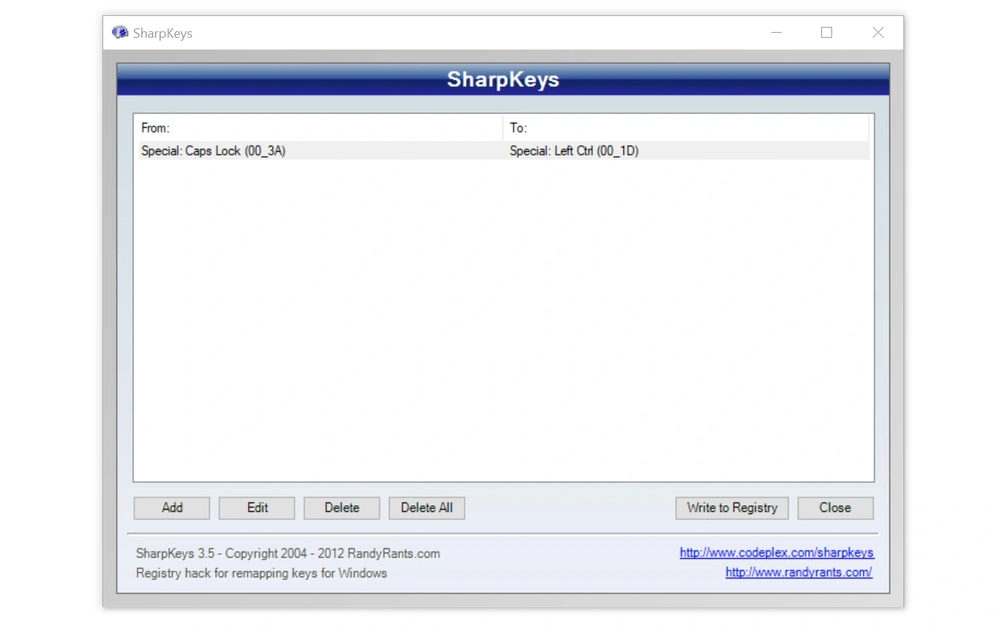Click the SharpKeys banner heading
This screenshot has height=631, width=1000.
click(x=503, y=80)
